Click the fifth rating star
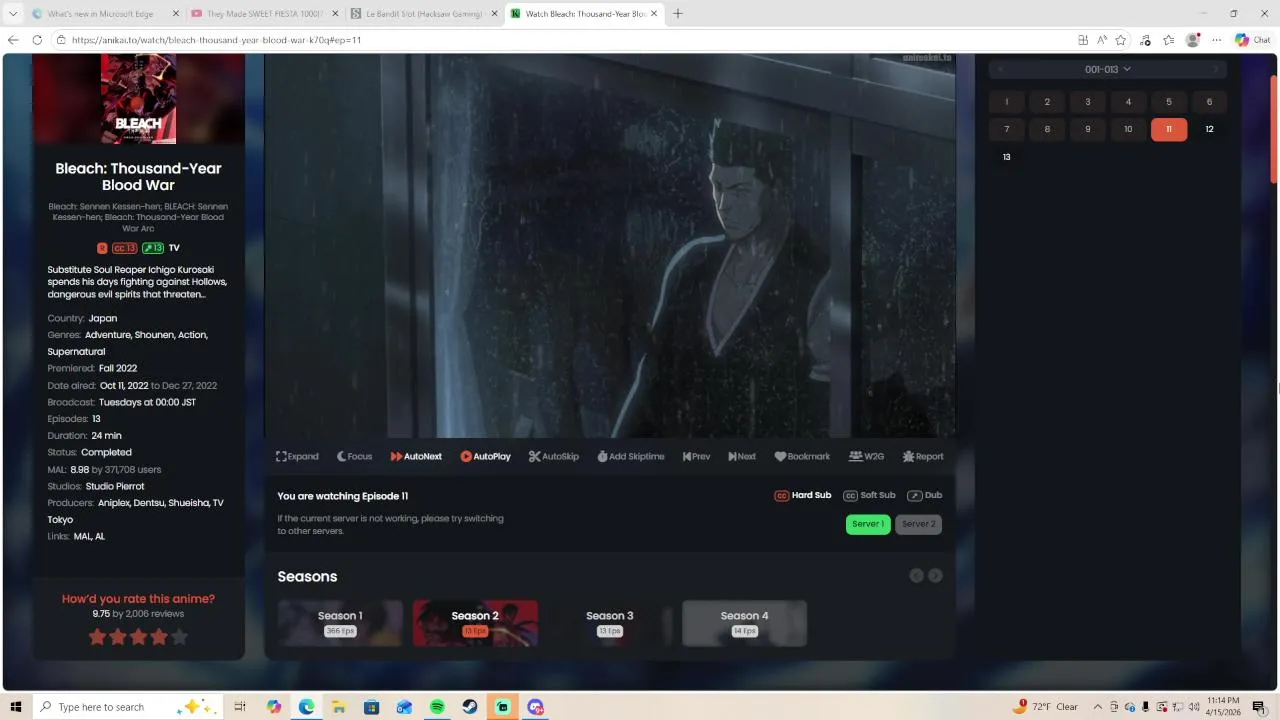Image resolution: width=1280 pixels, height=720 pixels. [180, 636]
